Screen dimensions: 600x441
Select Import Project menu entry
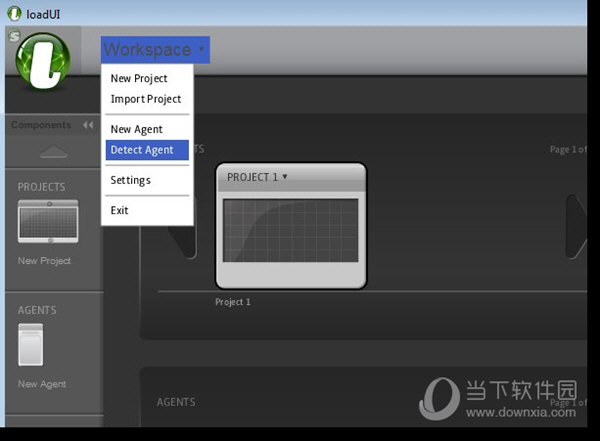coord(146,99)
